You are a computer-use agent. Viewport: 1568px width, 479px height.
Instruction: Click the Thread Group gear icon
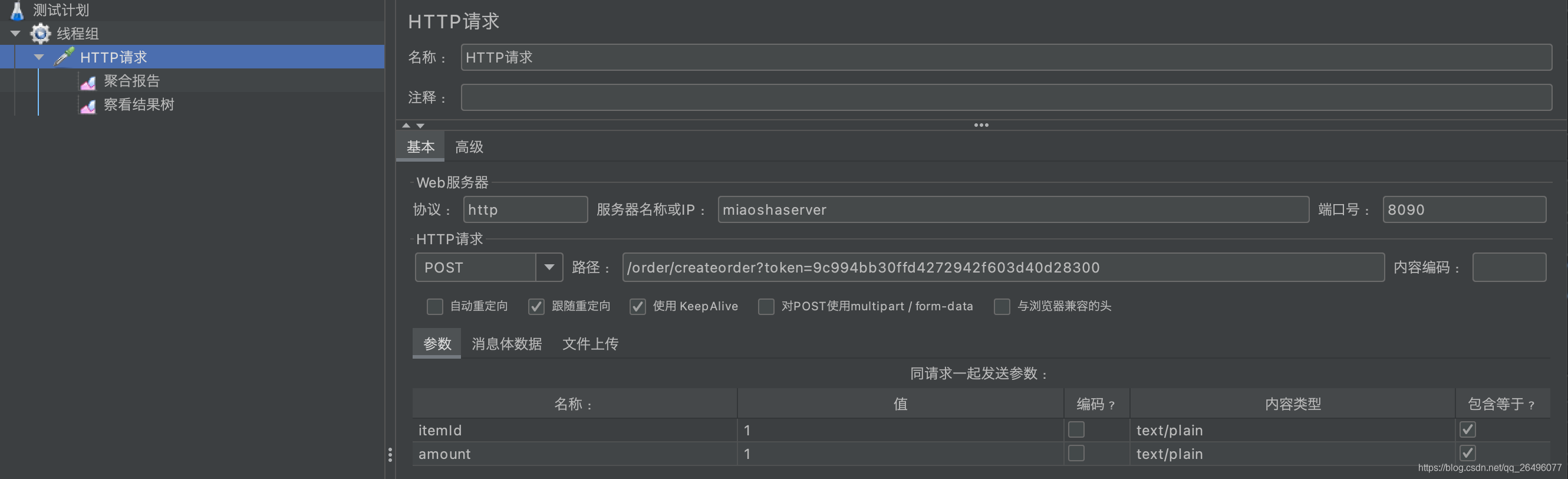[41, 34]
